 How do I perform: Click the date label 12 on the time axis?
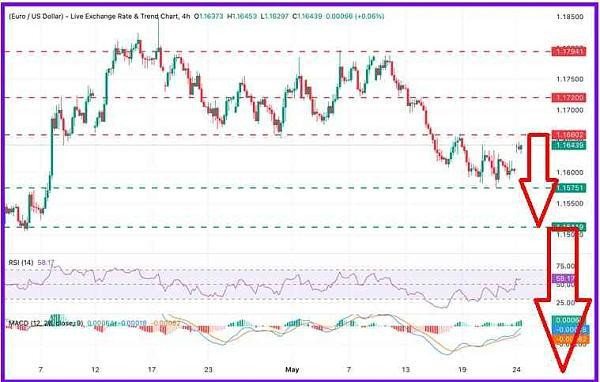[95, 370]
